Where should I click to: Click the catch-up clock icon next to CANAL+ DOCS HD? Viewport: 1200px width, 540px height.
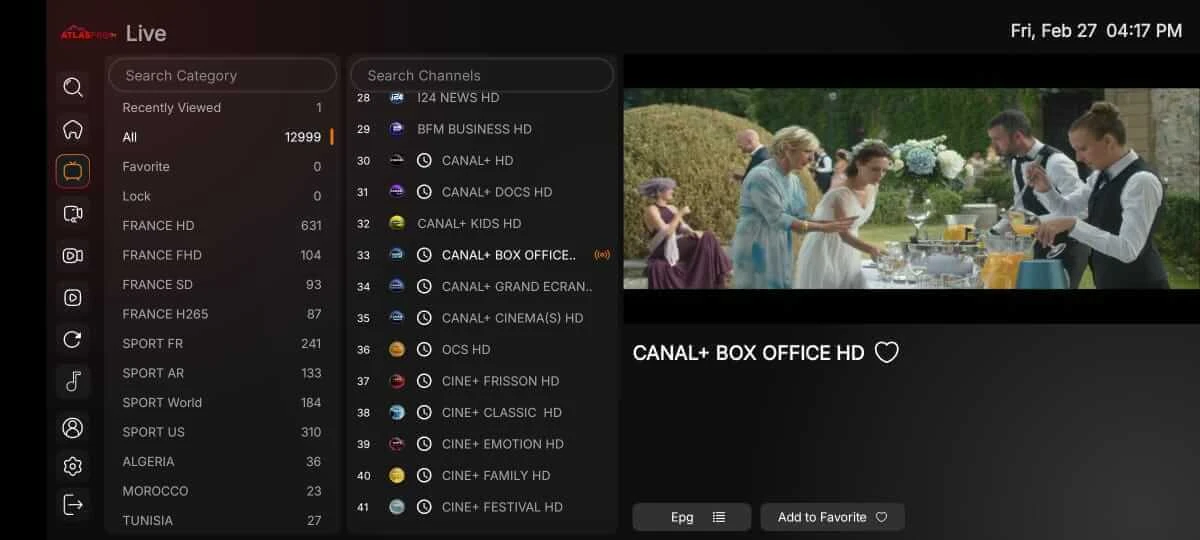(424, 192)
